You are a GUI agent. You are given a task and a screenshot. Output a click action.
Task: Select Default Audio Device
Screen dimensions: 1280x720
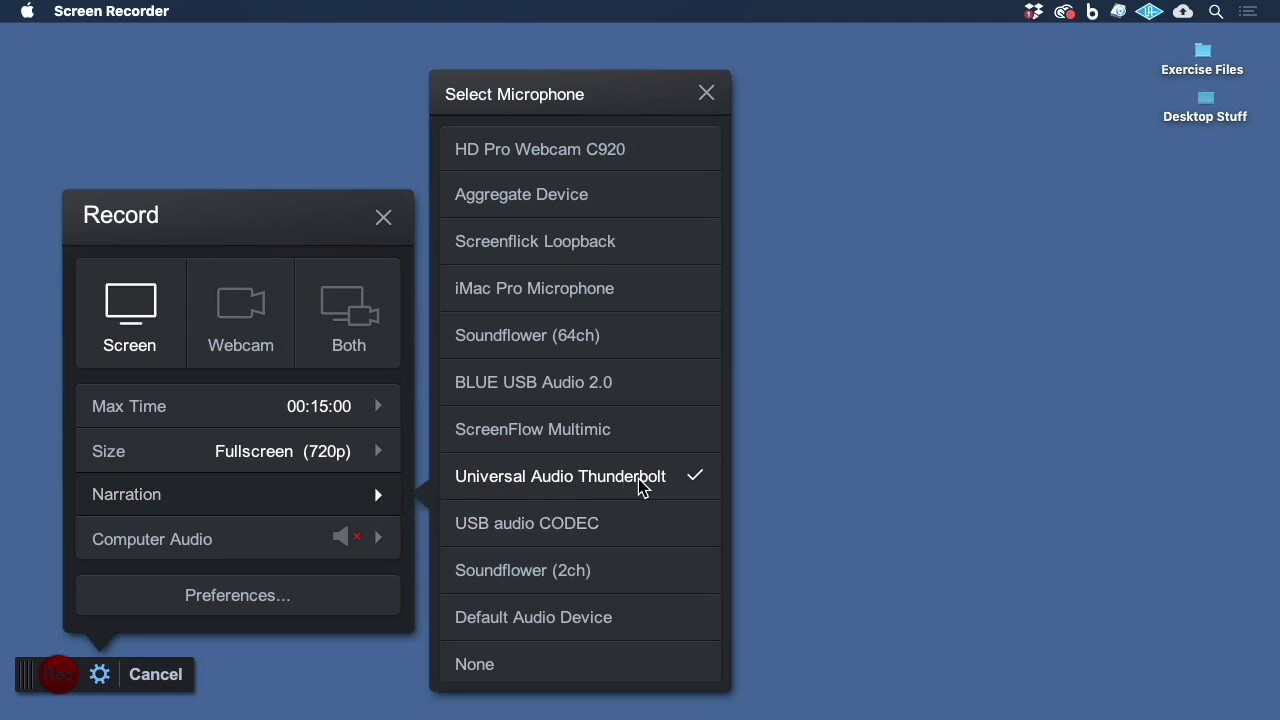click(x=580, y=617)
